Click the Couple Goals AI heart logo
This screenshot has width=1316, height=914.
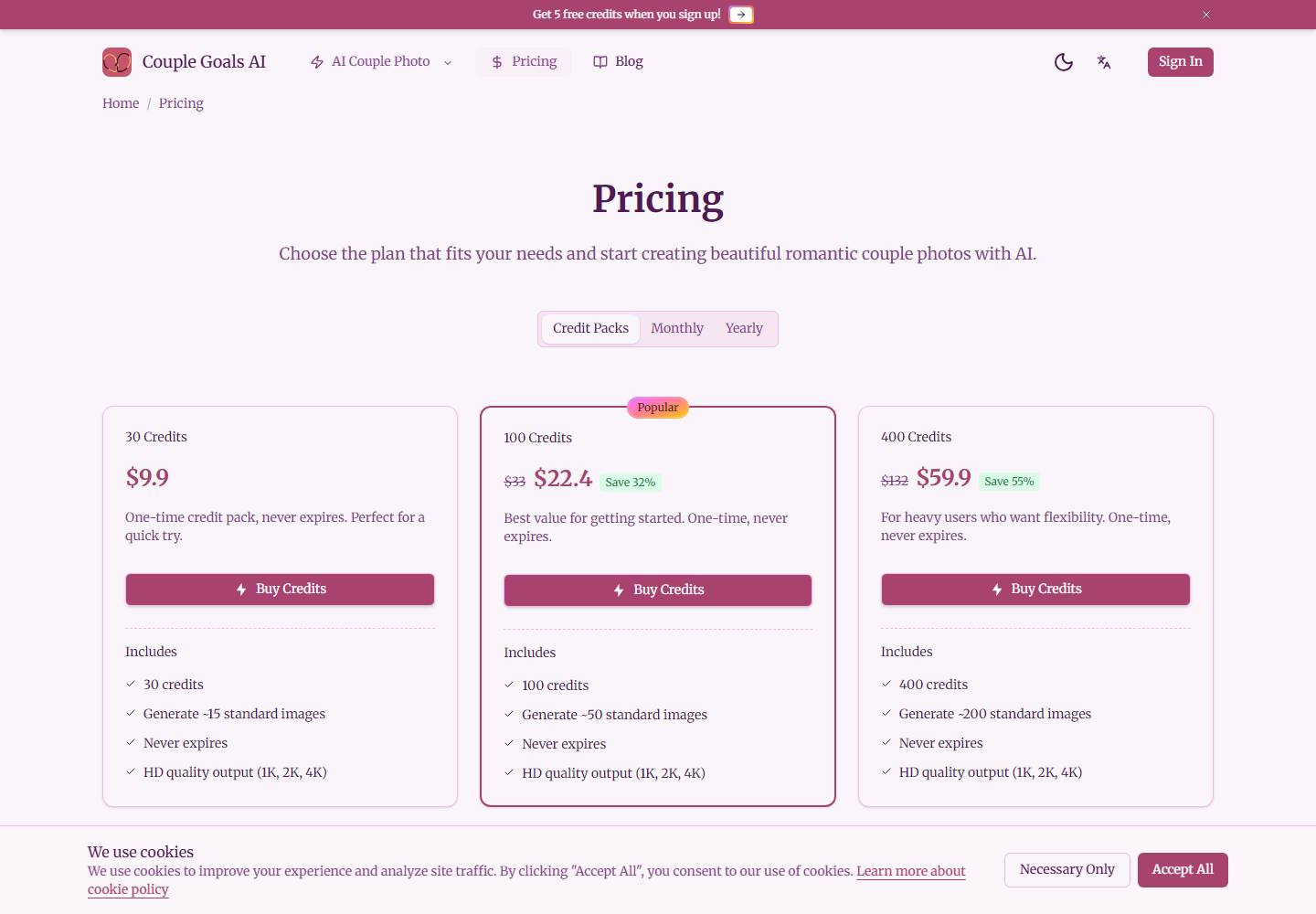pyautogui.click(x=117, y=62)
